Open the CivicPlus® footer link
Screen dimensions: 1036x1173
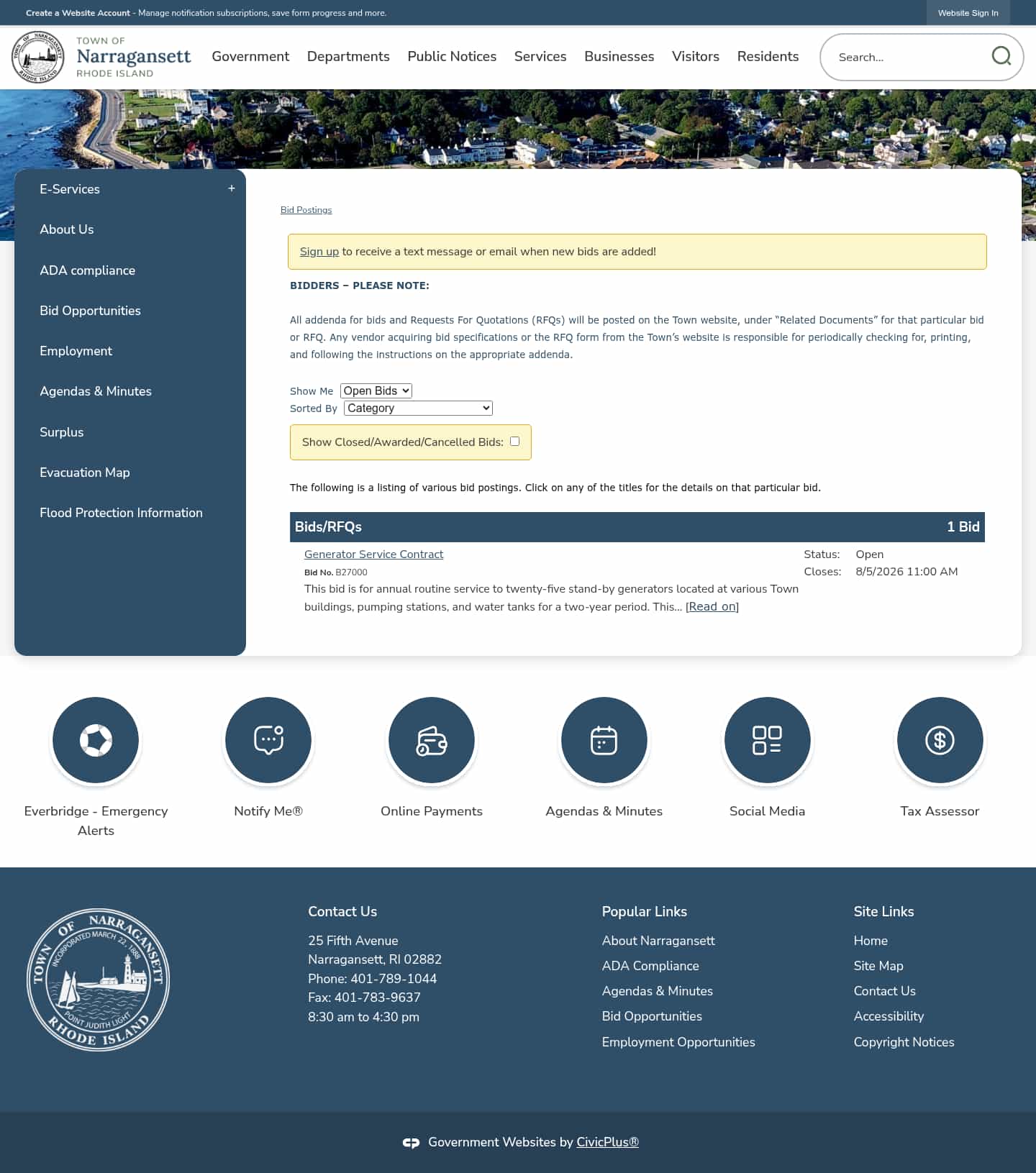[x=607, y=1142]
